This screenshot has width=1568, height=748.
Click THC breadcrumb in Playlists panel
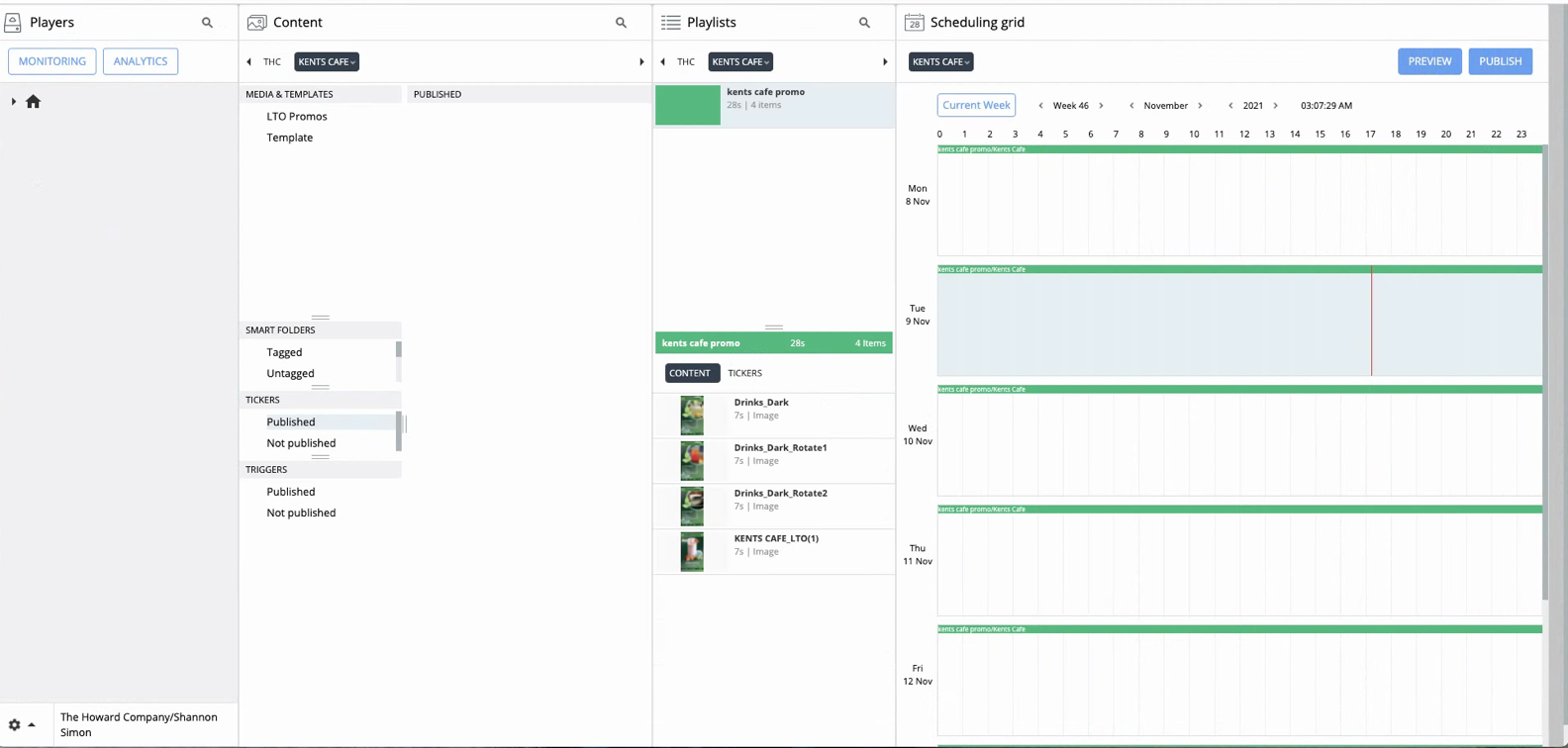[x=686, y=61]
